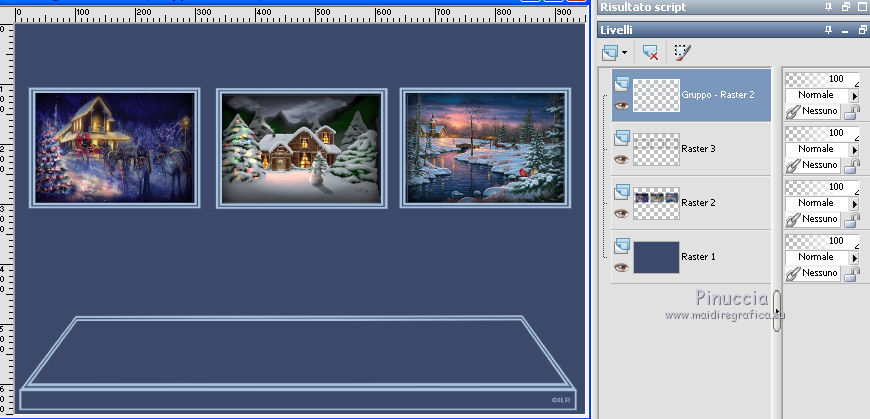870x419 pixels.
Task: Click the horizontal ruler at the top
Action: click(x=300, y=15)
